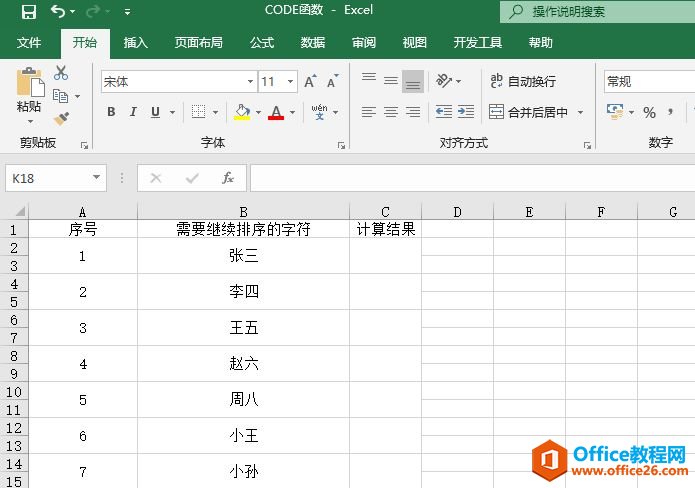The width and height of the screenshot is (695, 488).
Task: Click the Percent Style icon
Action: point(649,112)
